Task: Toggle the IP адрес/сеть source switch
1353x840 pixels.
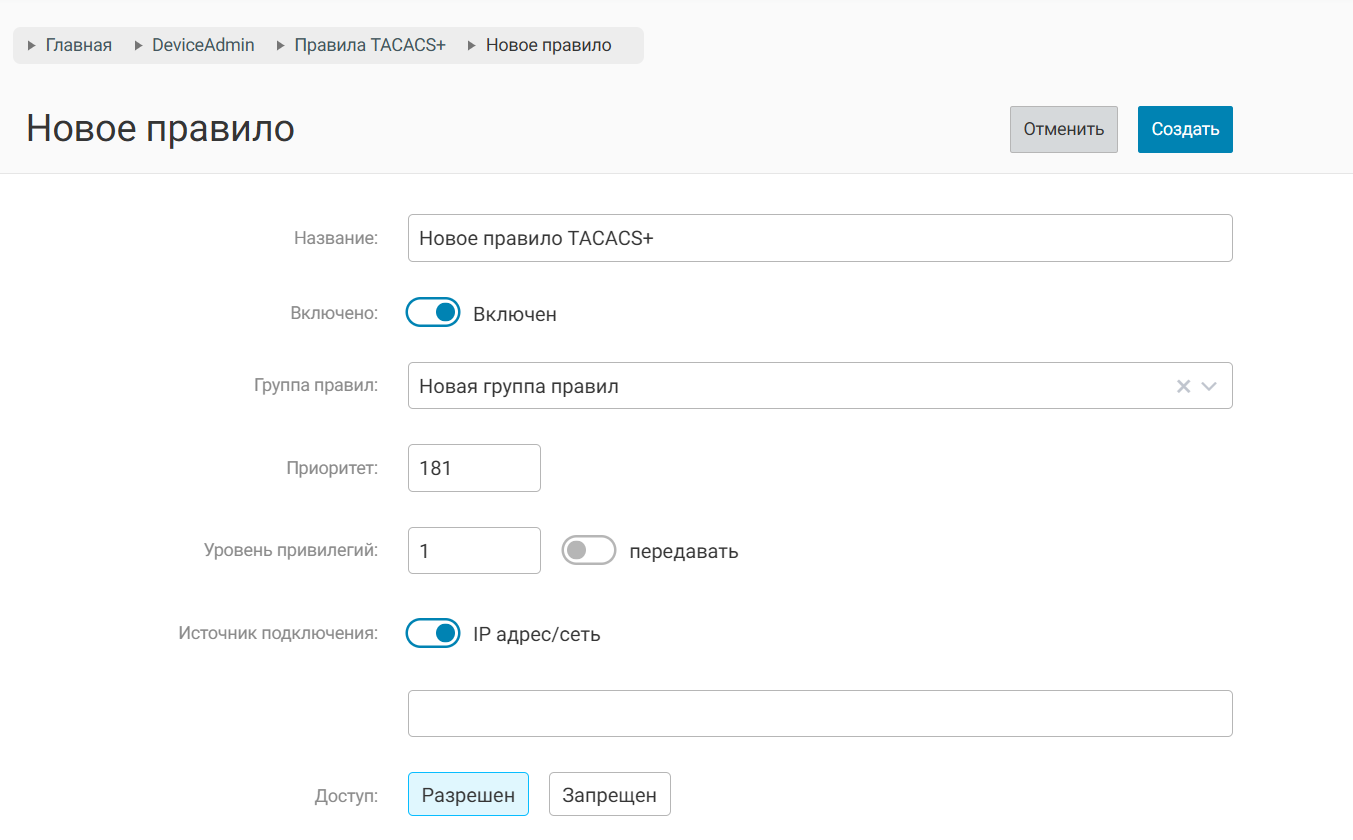Action: click(x=433, y=633)
